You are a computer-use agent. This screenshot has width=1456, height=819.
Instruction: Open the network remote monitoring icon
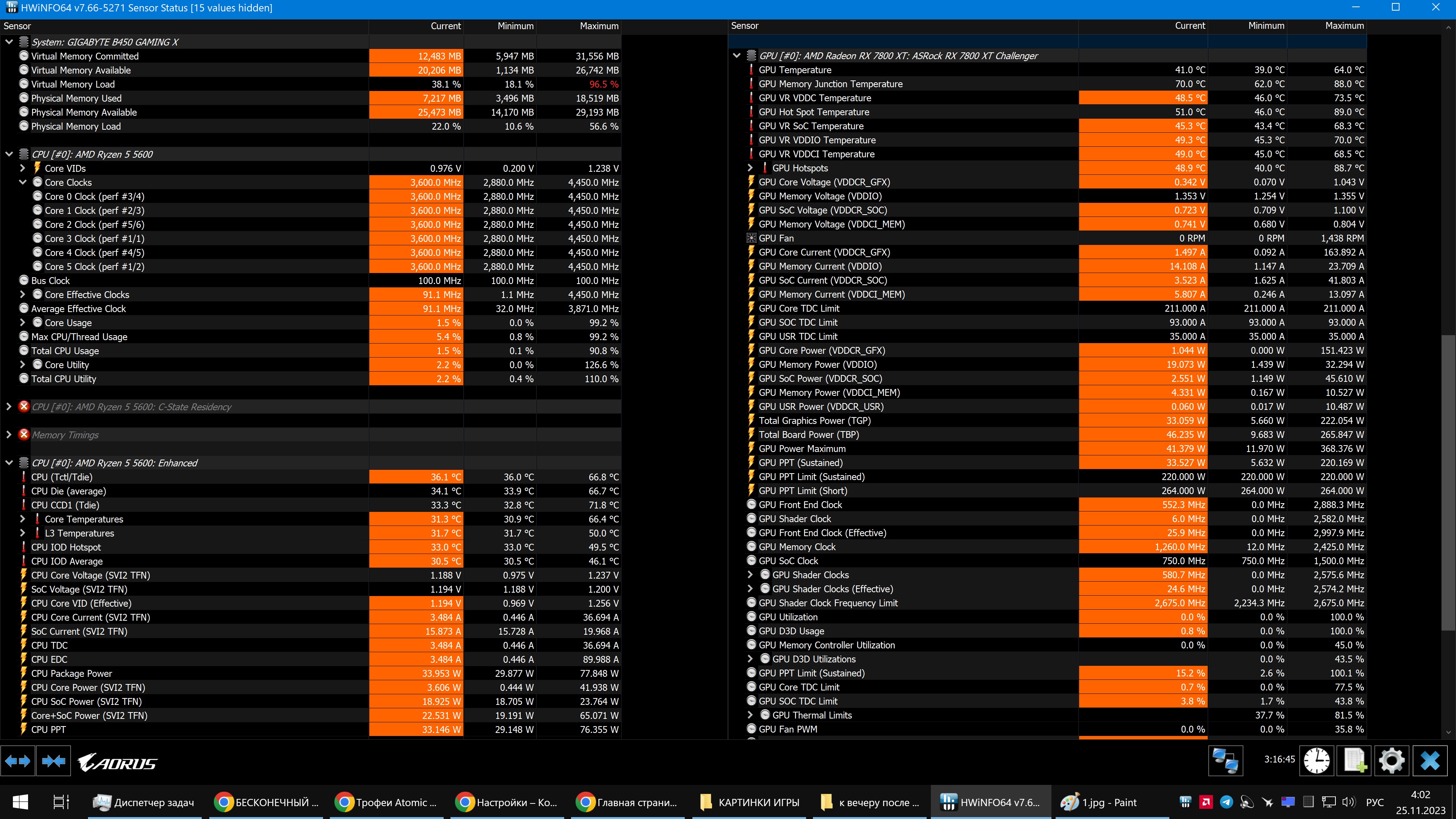(x=1225, y=760)
